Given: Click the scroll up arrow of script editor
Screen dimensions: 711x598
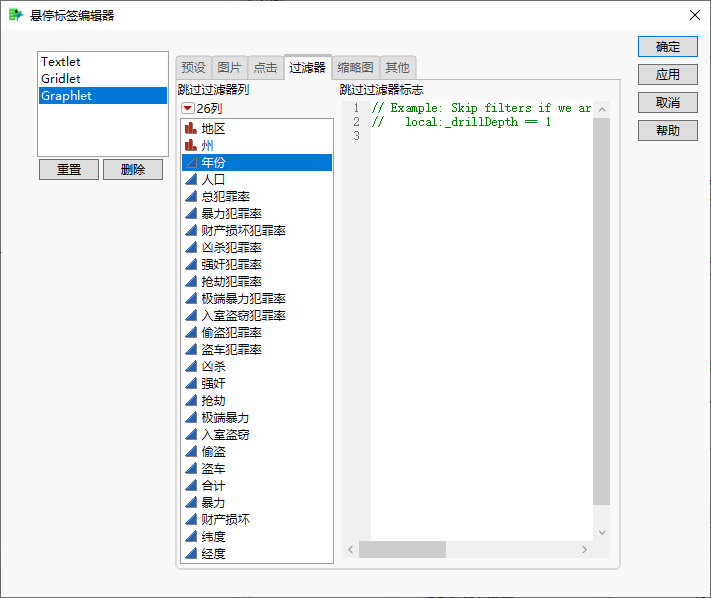Looking at the screenshot, I should pos(602,109).
